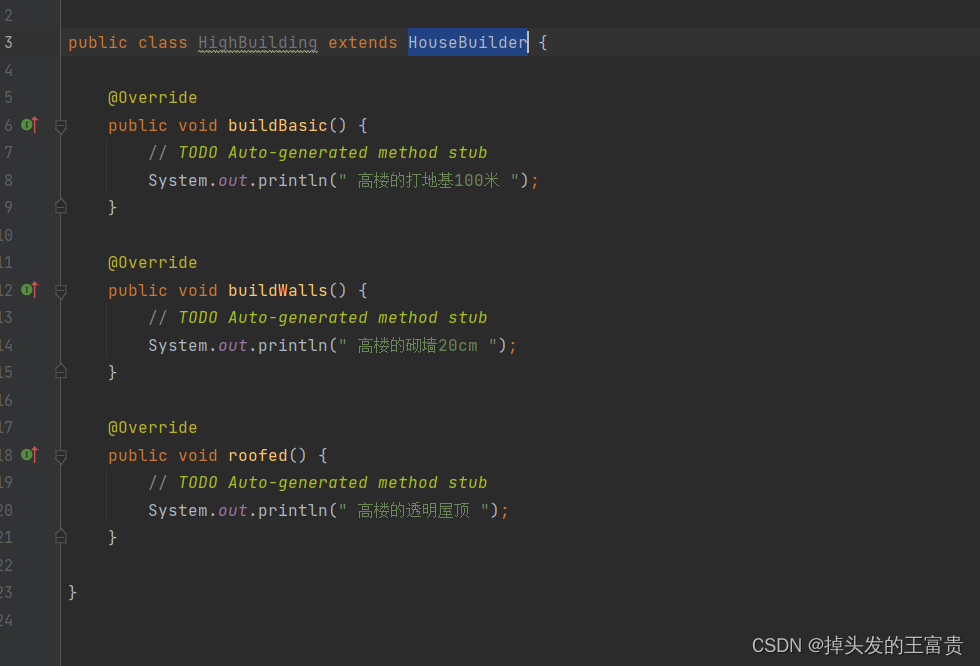Click the HighBuilding class name
Image resolution: width=980 pixels, height=666 pixels.
(x=258, y=42)
